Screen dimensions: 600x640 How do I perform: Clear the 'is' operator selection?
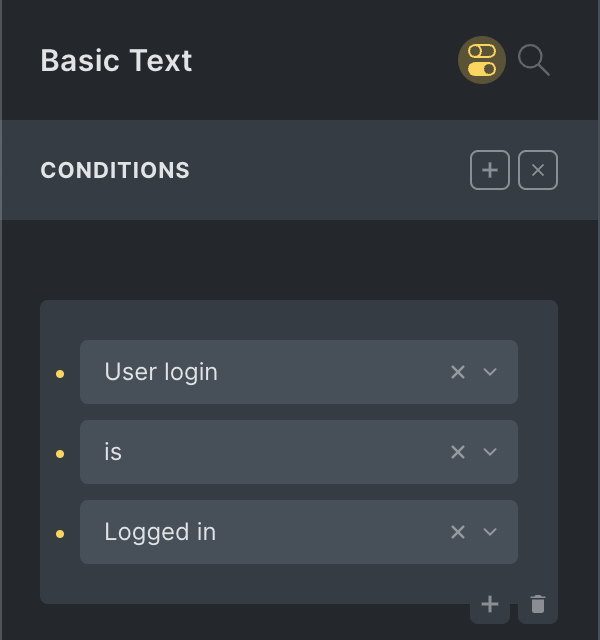point(458,452)
